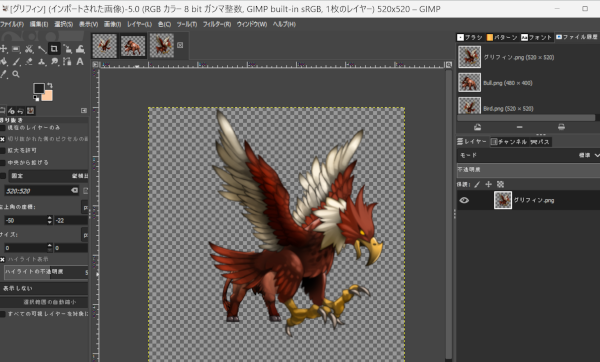
Task: Open the 固定 aspect ratio dropdown
Action: (x=49, y=176)
